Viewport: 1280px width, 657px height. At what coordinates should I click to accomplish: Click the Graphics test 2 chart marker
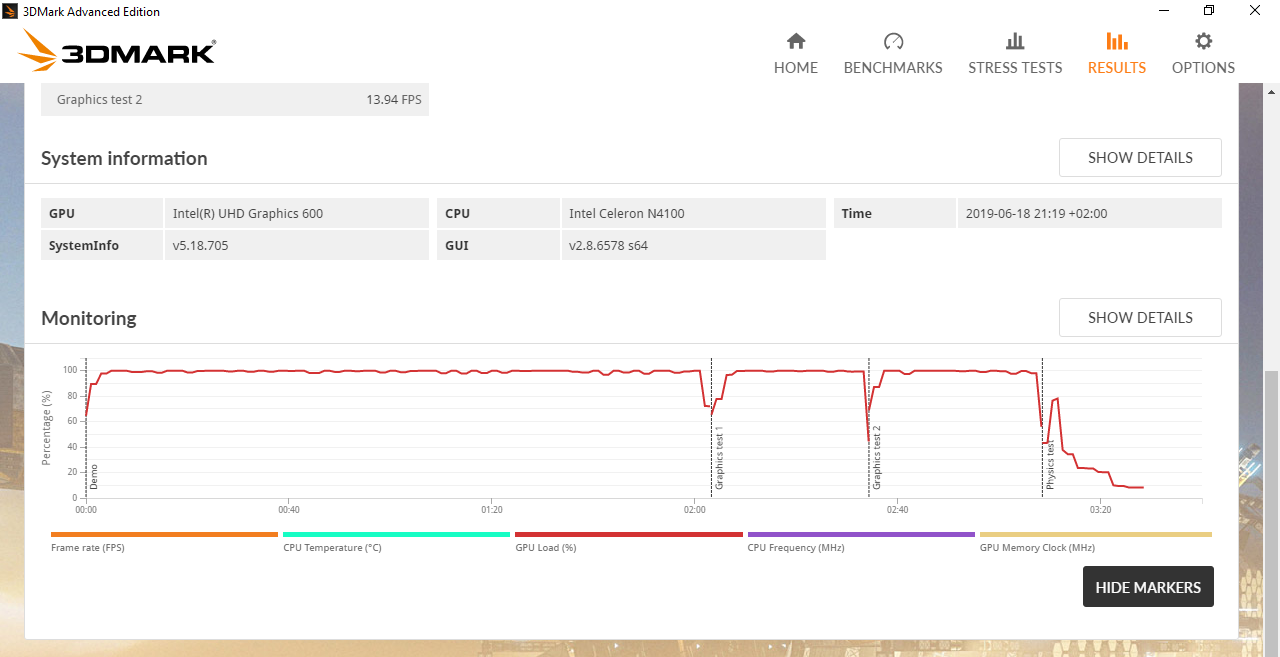click(877, 457)
